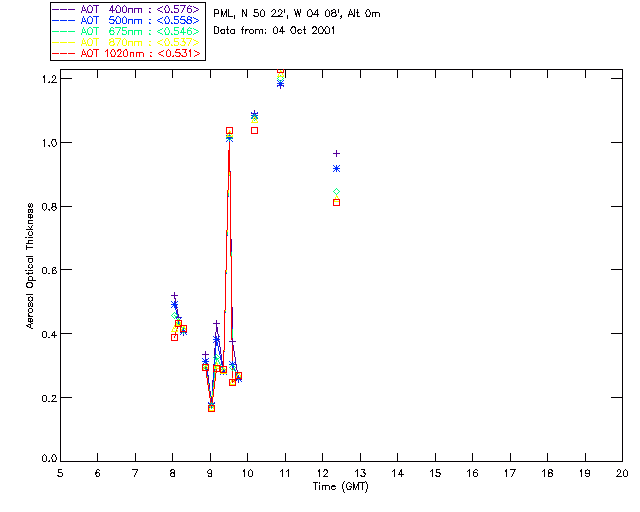Click the y-axis tick label 0.0
The height and width of the screenshot is (512, 640).
[49, 459]
